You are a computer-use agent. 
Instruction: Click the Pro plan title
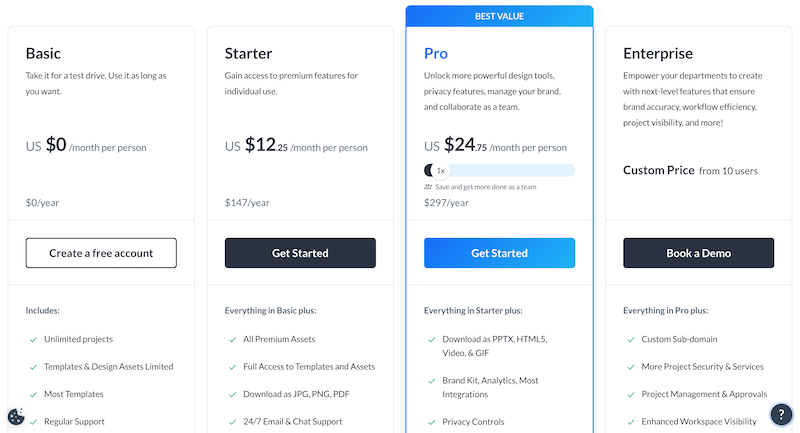[436, 53]
